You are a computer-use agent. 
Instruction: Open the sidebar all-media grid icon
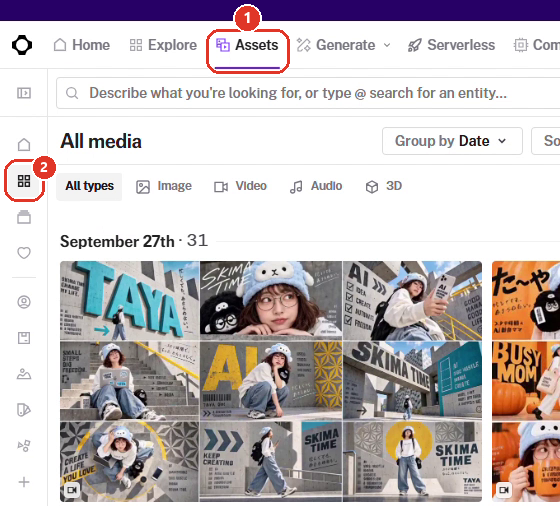pos(24,181)
